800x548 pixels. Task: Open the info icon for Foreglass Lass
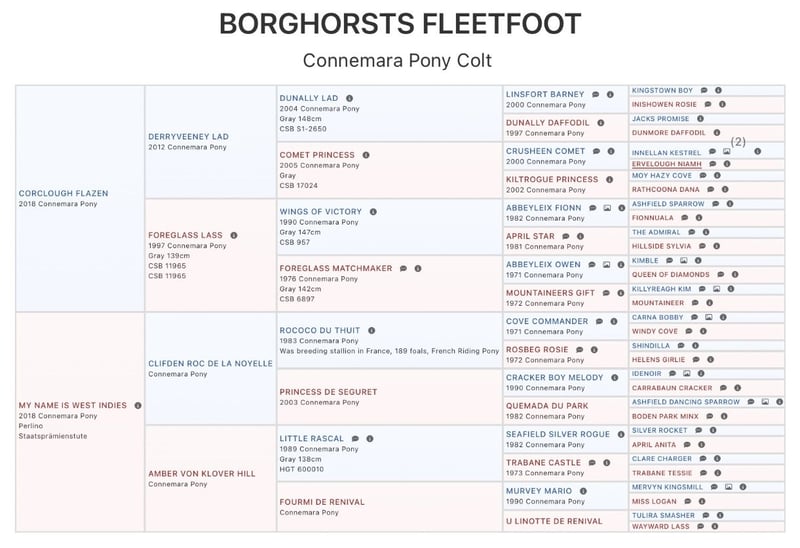[x=234, y=236]
